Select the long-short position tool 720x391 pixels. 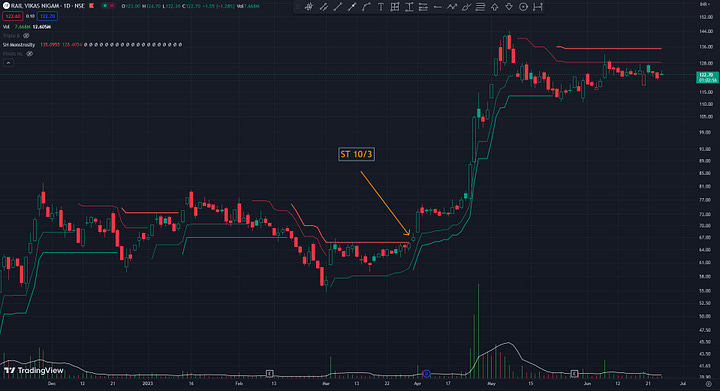423,7
